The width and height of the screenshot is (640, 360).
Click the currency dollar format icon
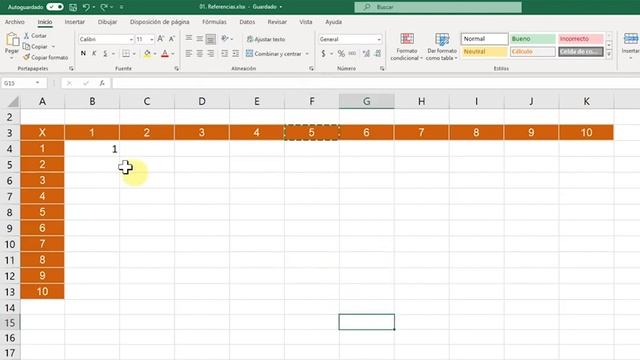tap(323, 53)
